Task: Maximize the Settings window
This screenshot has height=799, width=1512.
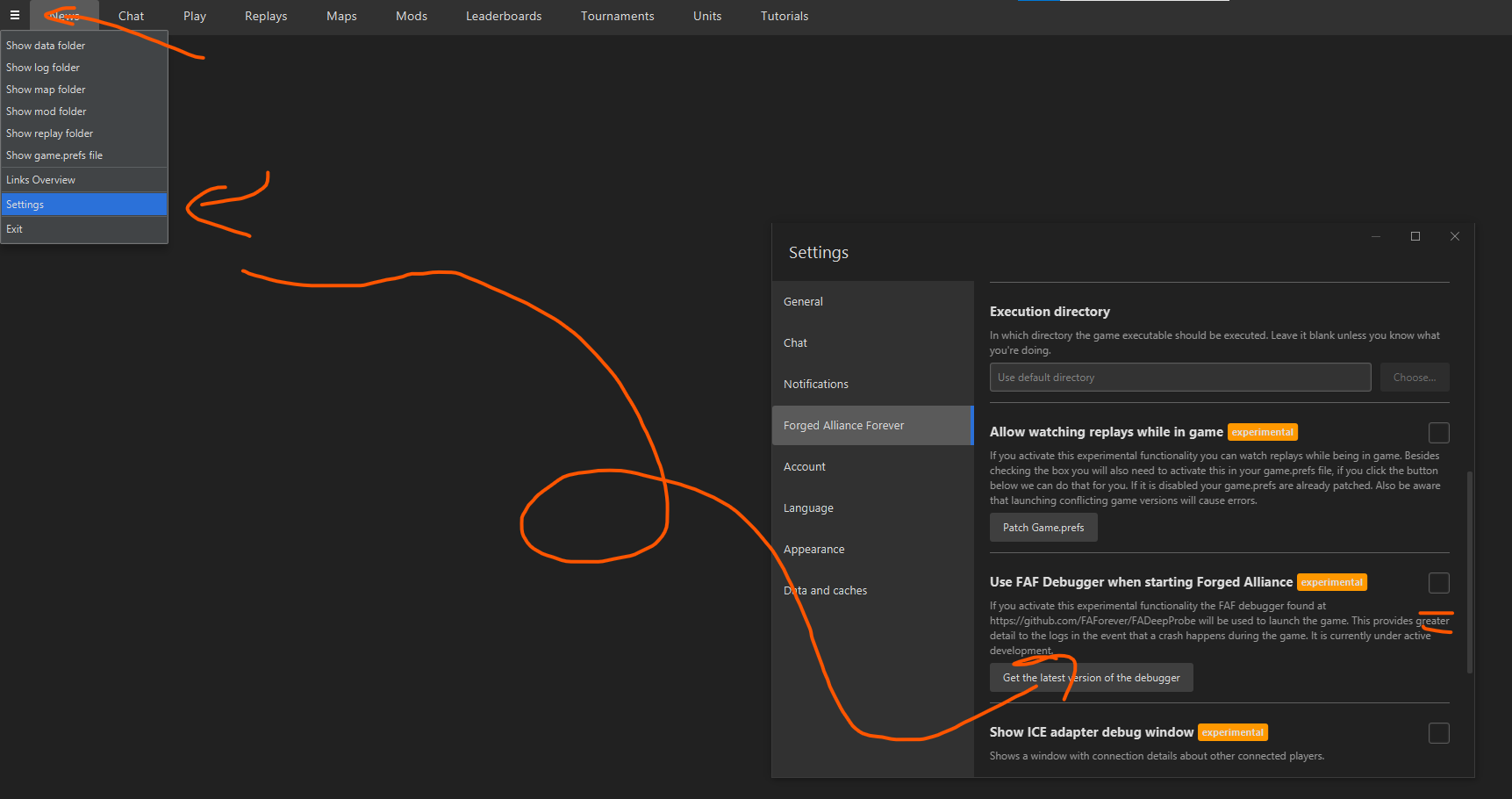Action: tap(1415, 236)
